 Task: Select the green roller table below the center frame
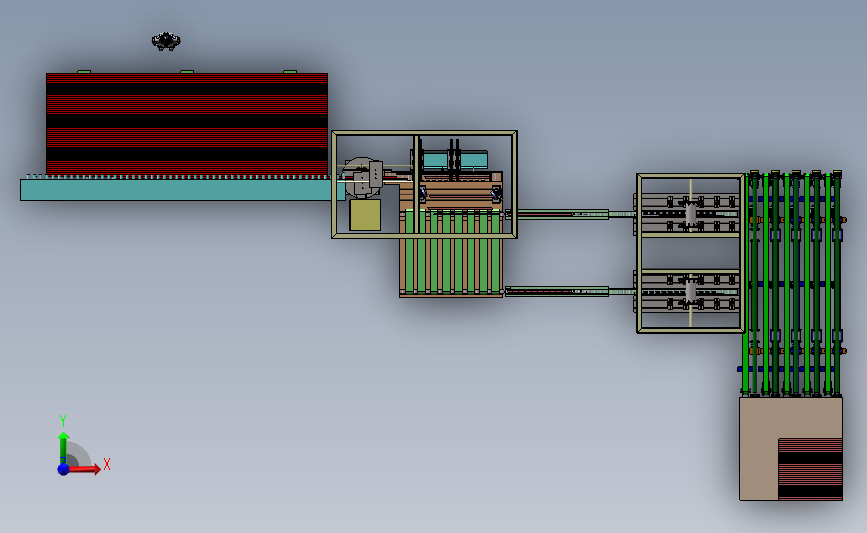pos(451,253)
